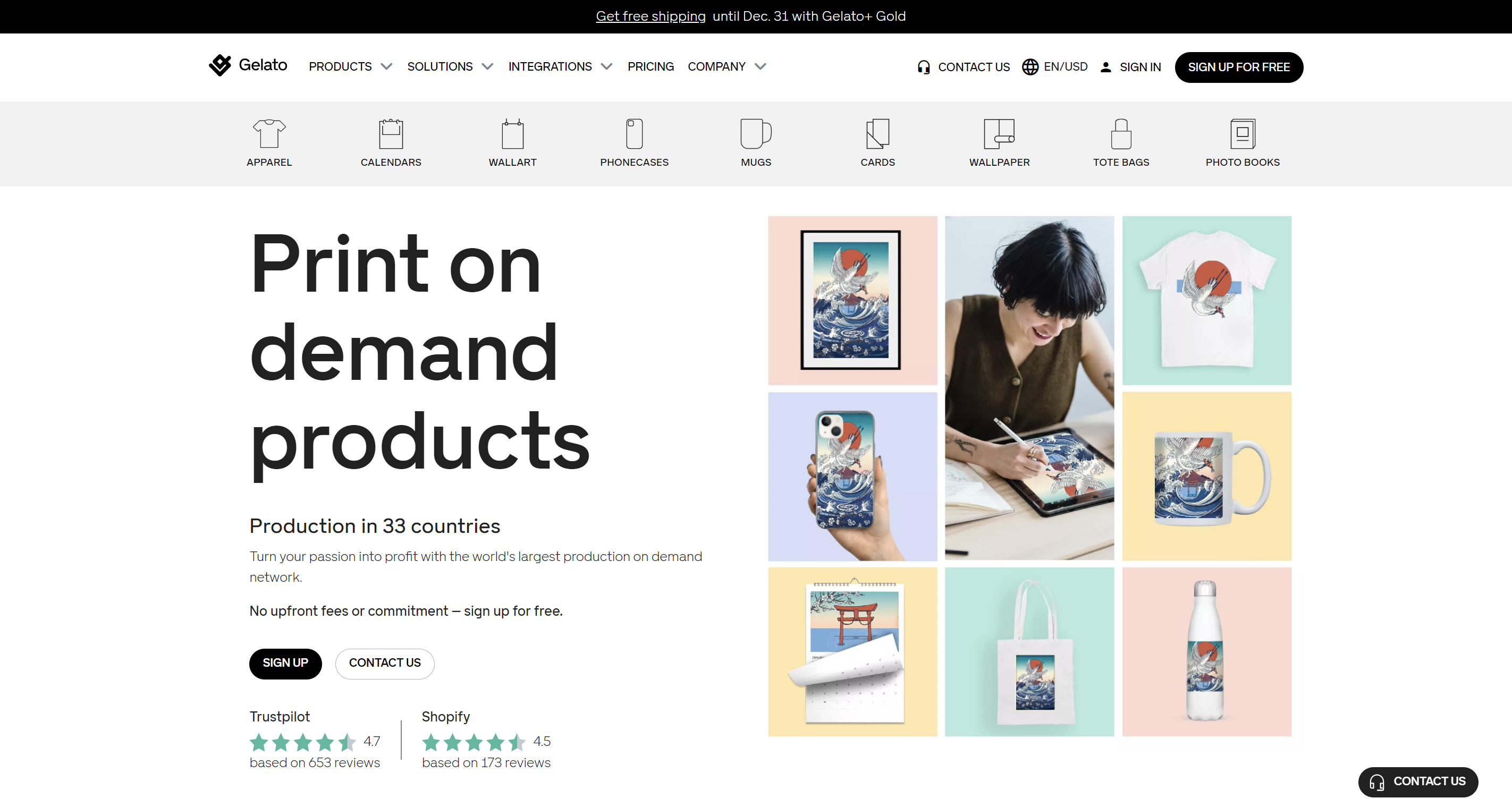The height and width of the screenshot is (807, 1512).
Task: Follow the Get free shipping link
Action: tap(651, 16)
